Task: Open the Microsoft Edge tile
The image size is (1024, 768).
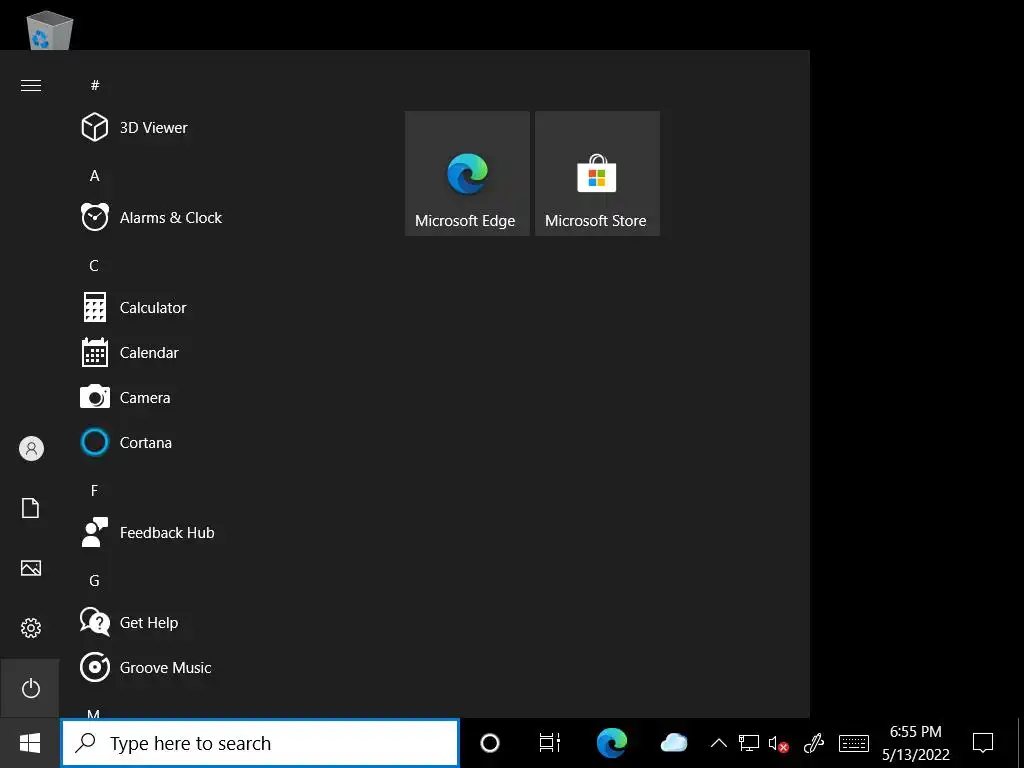Action: point(467,173)
